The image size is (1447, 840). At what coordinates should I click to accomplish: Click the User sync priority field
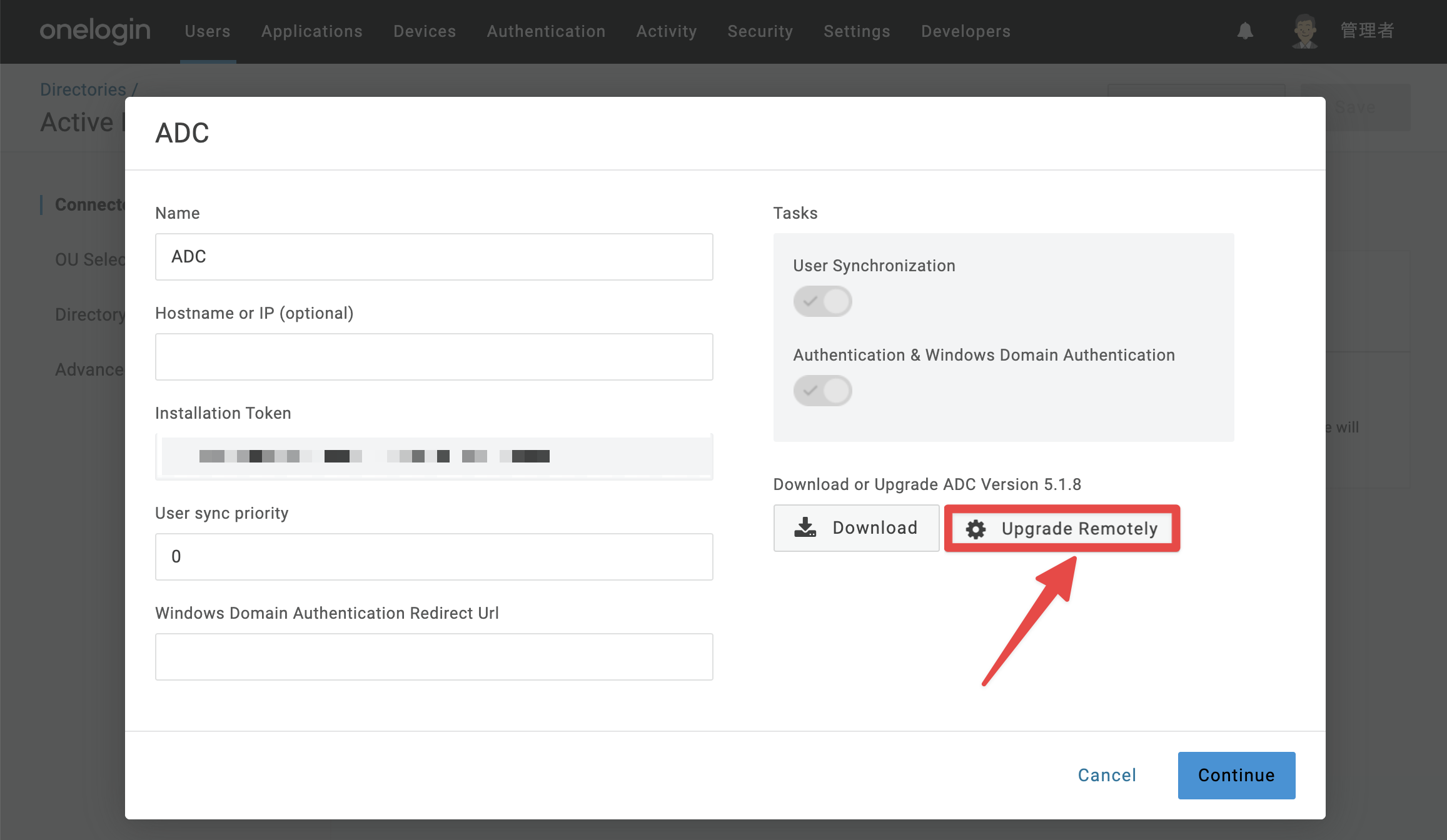pos(434,557)
